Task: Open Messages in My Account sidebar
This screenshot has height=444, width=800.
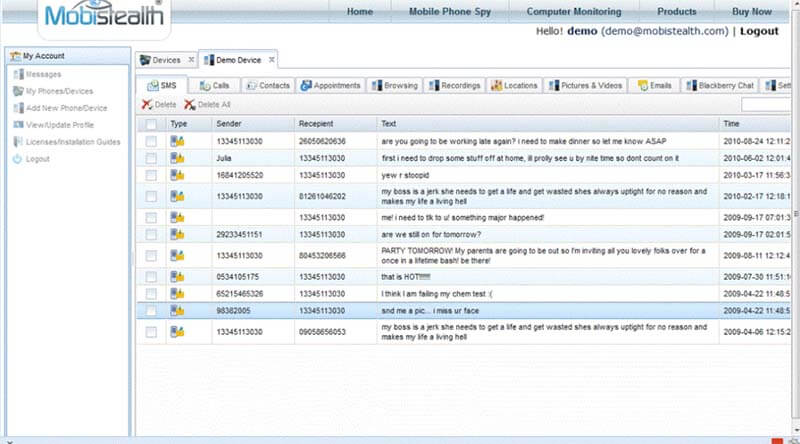Action: tap(43, 75)
